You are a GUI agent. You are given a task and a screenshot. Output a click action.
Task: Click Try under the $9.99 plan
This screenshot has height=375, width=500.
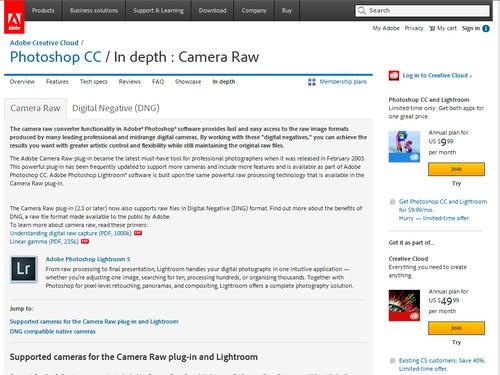456,183
